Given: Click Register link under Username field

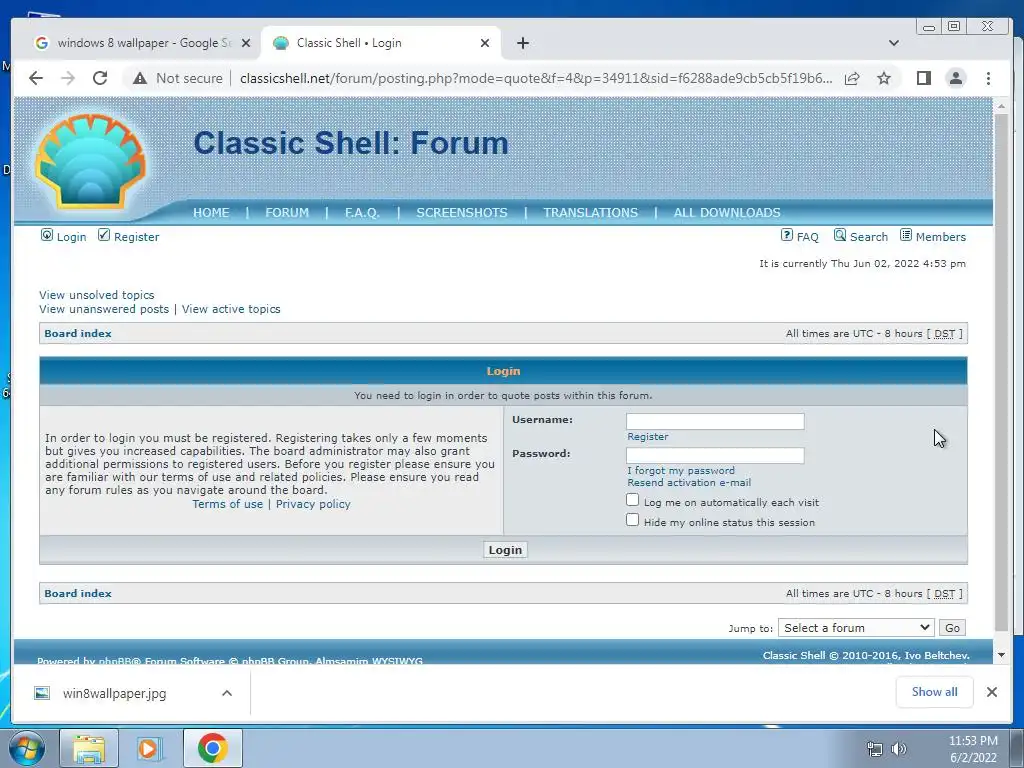Looking at the screenshot, I should click(x=647, y=436).
